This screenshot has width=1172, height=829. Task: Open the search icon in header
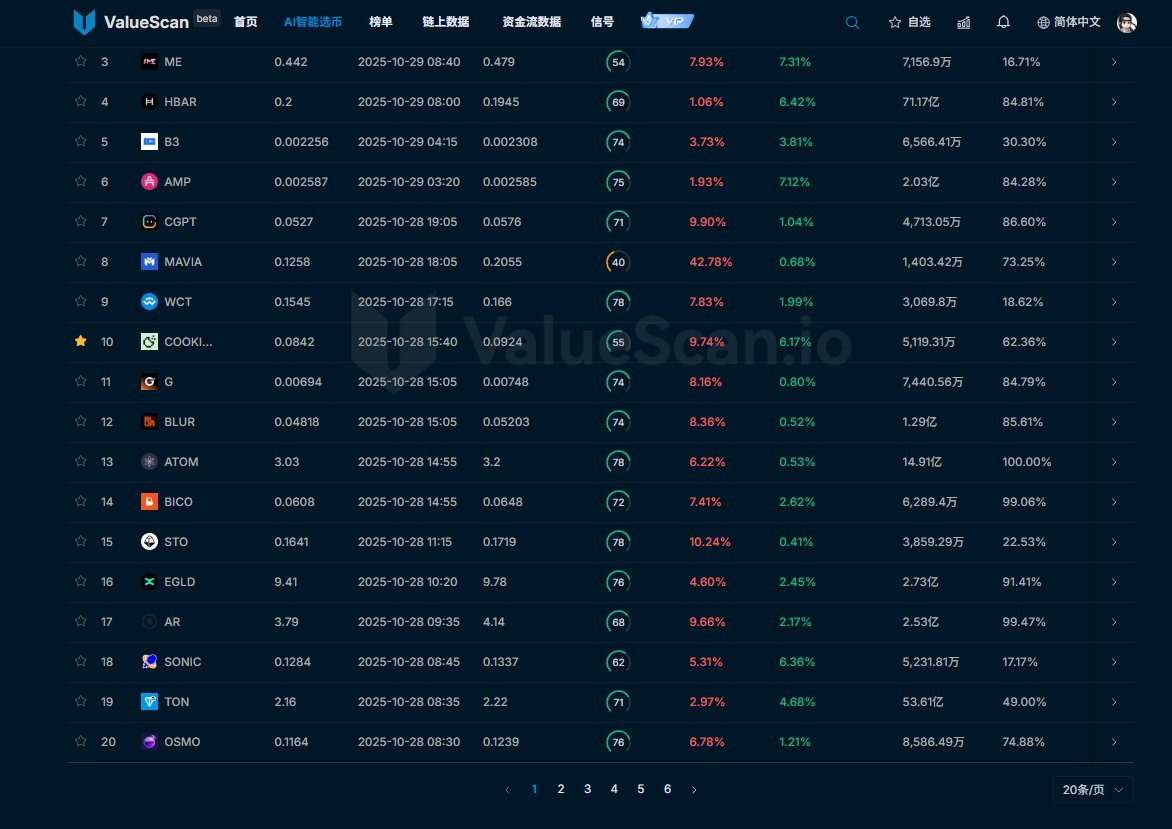tap(852, 22)
